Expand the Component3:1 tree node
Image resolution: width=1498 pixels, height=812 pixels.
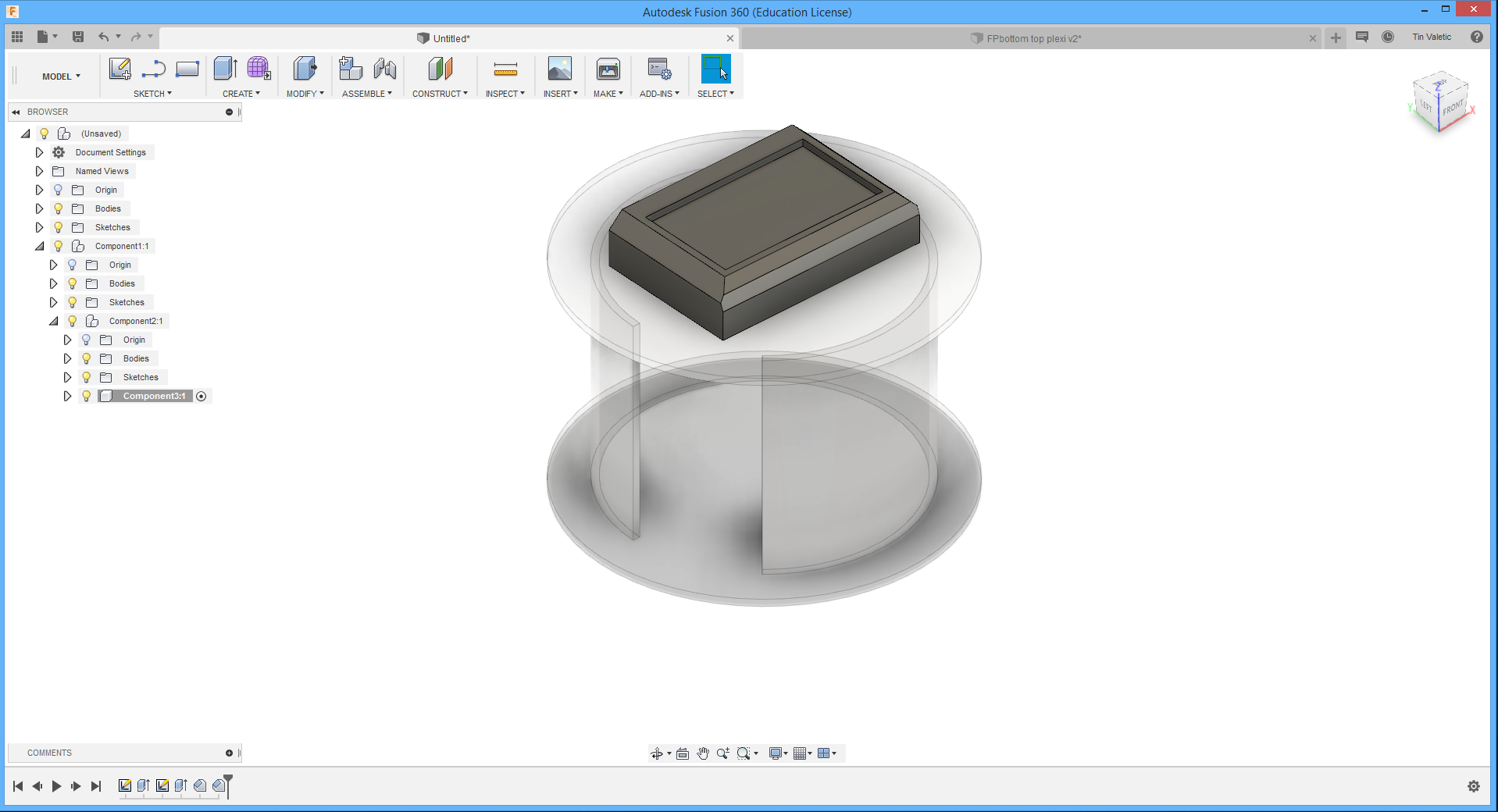pyautogui.click(x=67, y=396)
